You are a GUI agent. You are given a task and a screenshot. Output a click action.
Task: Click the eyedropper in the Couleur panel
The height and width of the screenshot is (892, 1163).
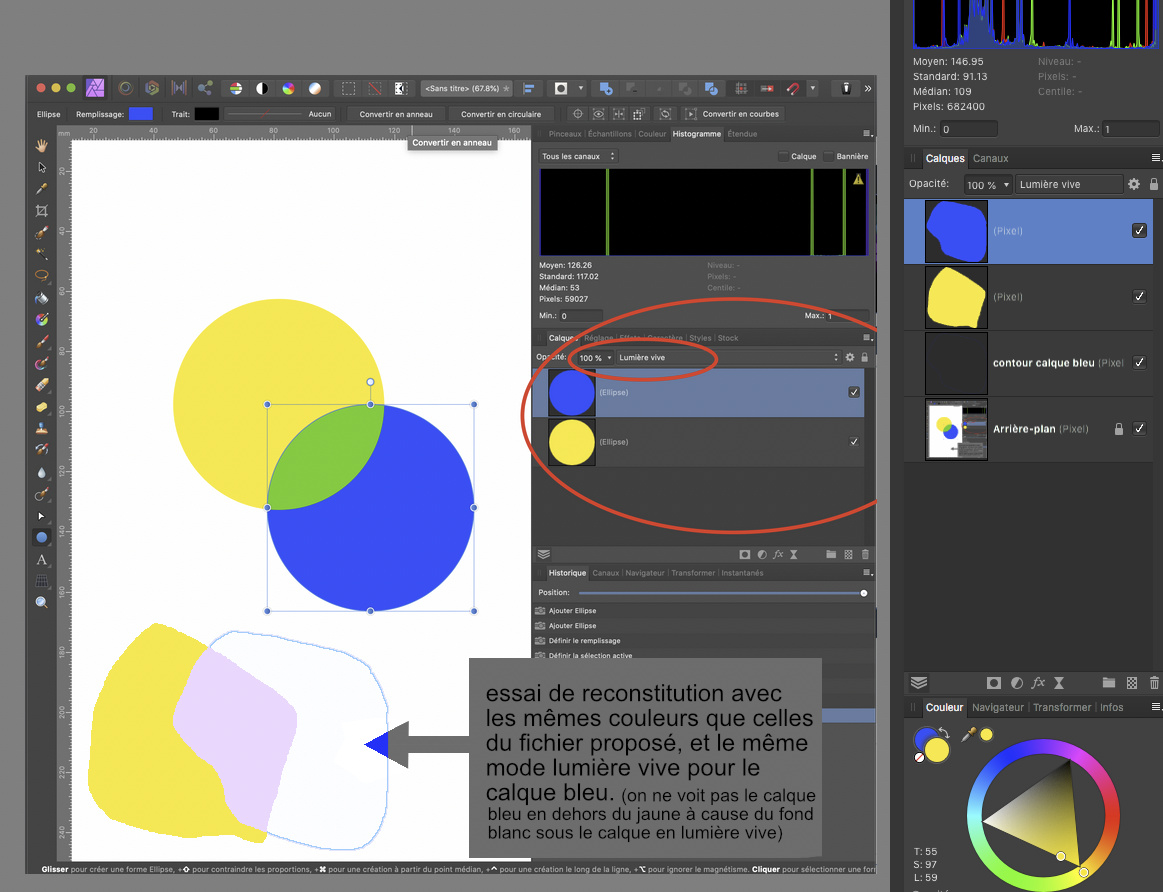point(969,734)
